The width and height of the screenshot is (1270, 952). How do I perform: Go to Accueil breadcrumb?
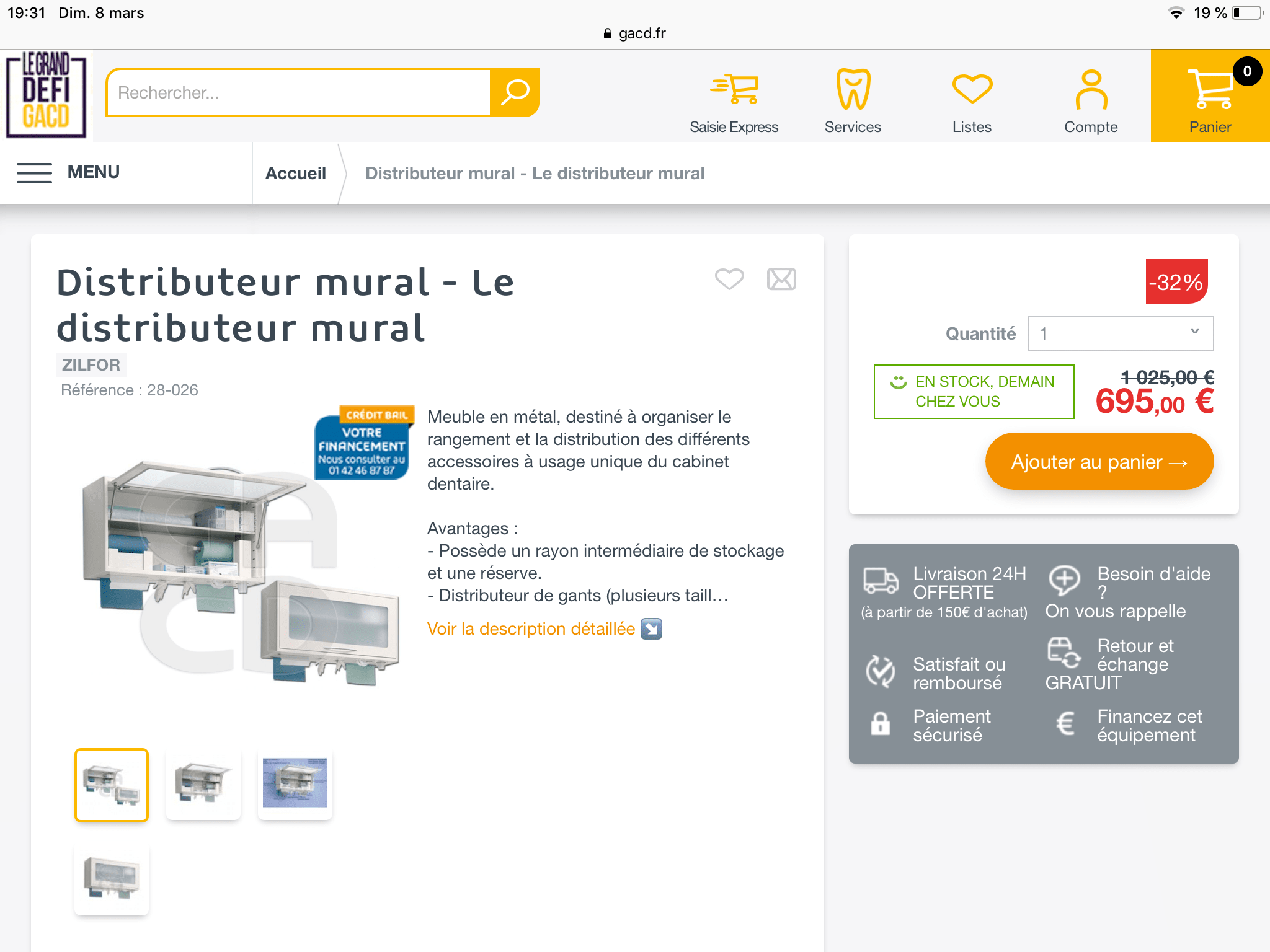(x=296, y=173)
